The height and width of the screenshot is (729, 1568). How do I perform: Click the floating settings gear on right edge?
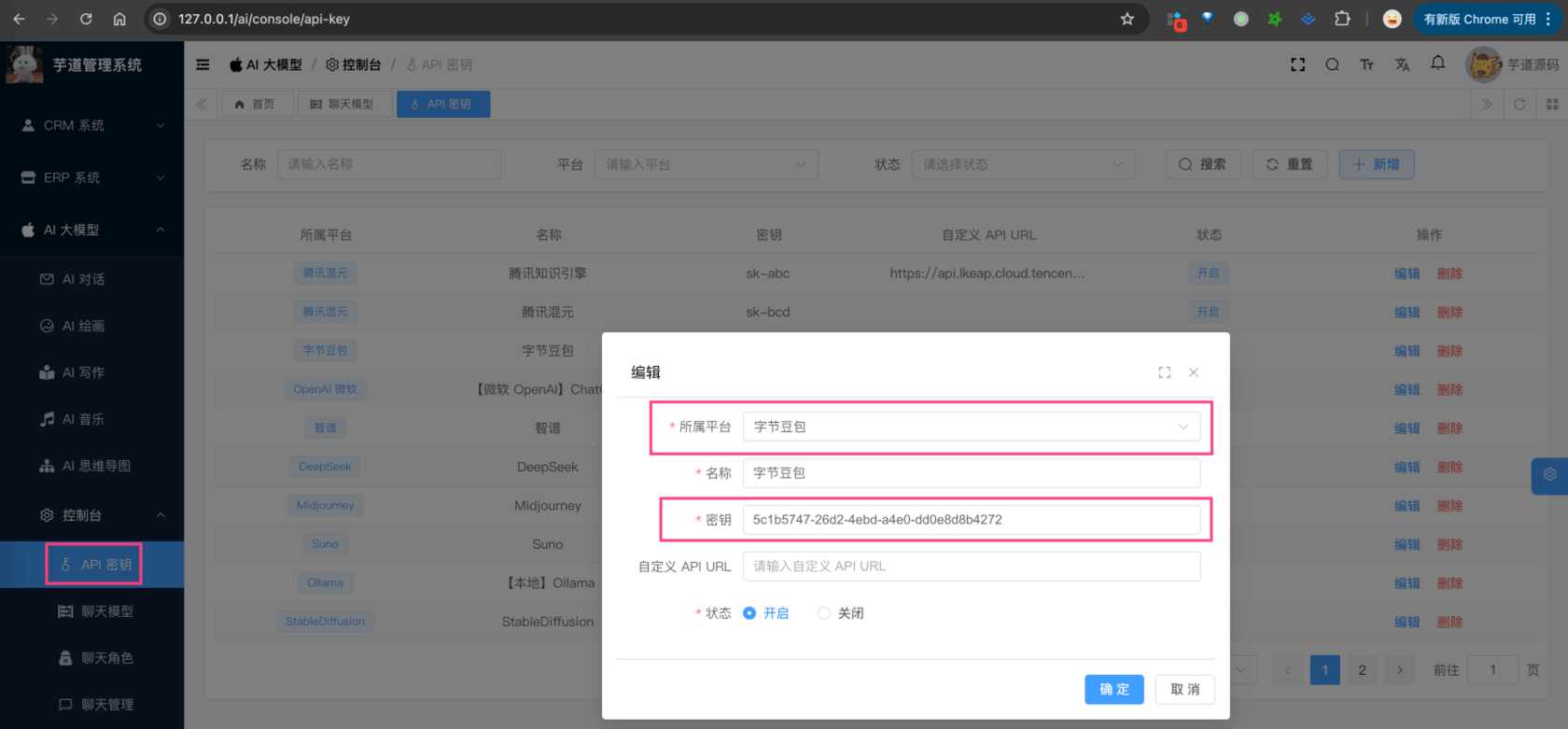tap(1549, 474)
